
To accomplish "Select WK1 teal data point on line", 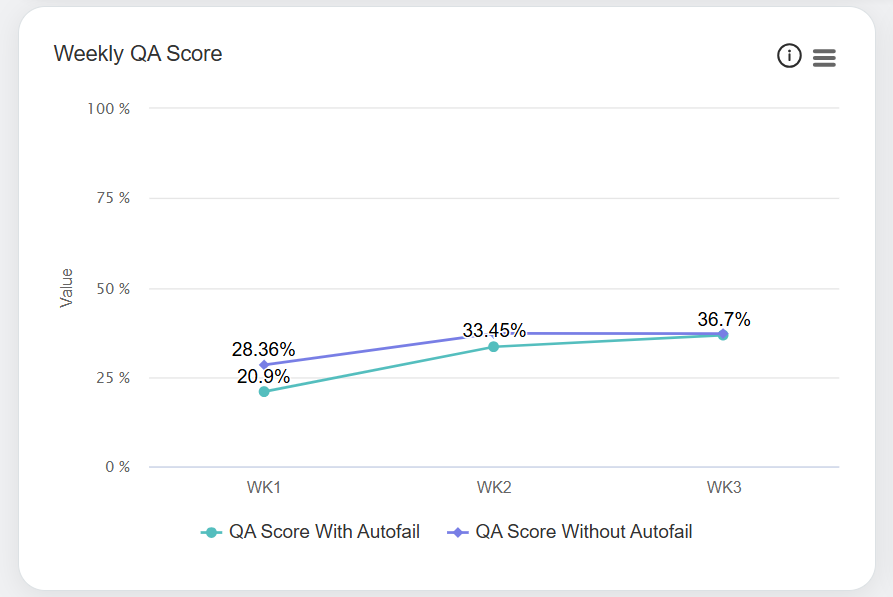I will pos(264,392).
